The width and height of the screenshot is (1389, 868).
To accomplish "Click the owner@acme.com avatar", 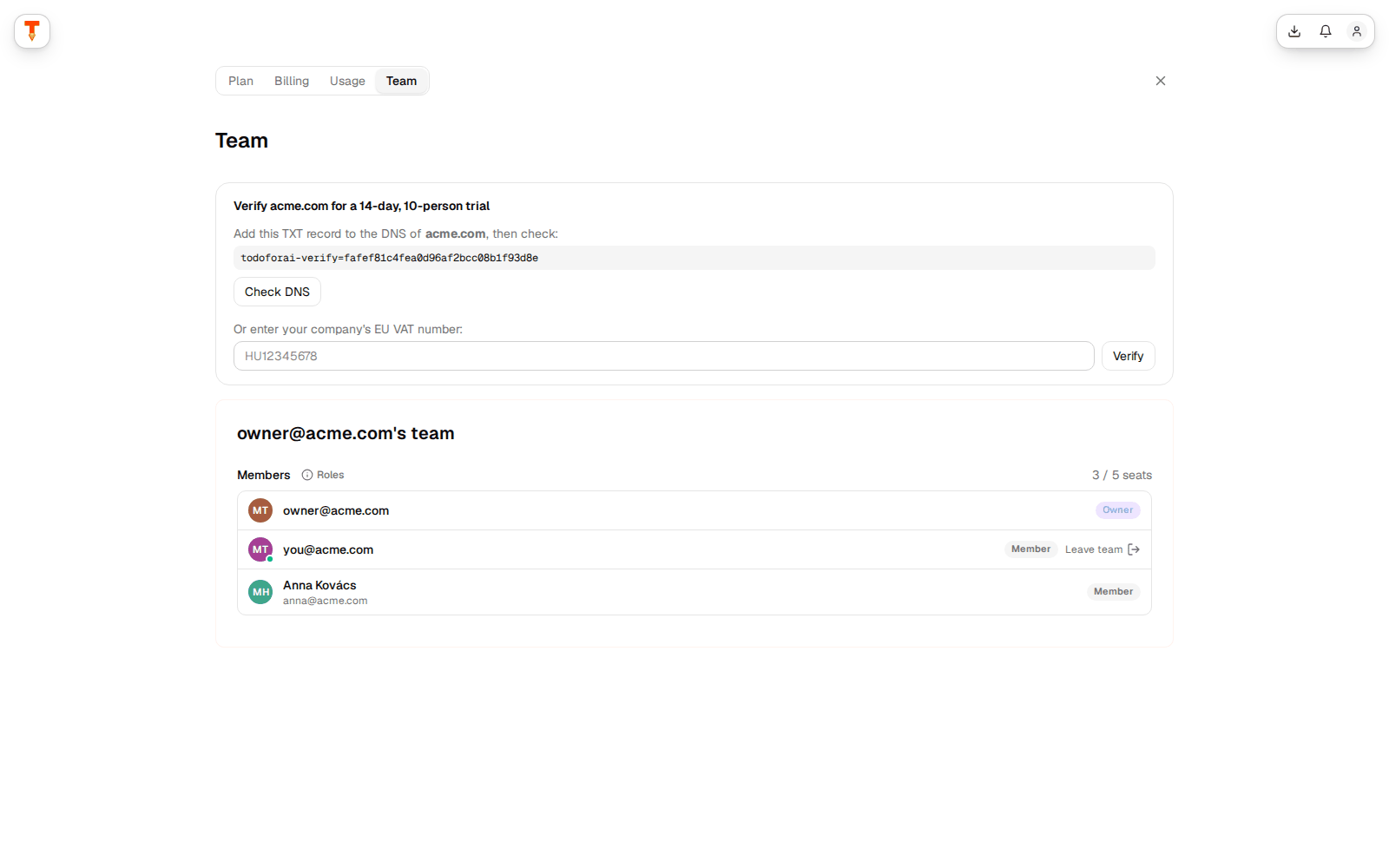I will (x=260, y=510).
